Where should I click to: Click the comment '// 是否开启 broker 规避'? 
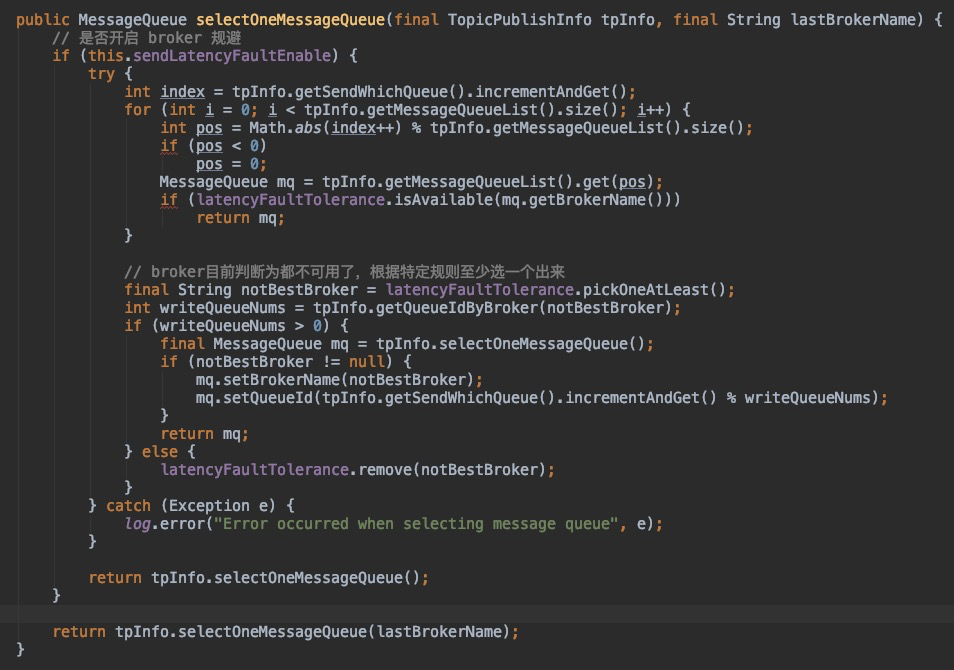pos(147,38)
